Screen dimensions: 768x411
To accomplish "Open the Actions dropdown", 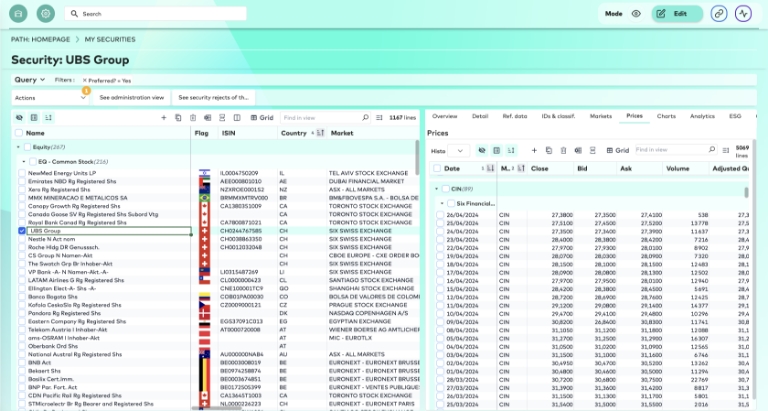I will [50, 97].
